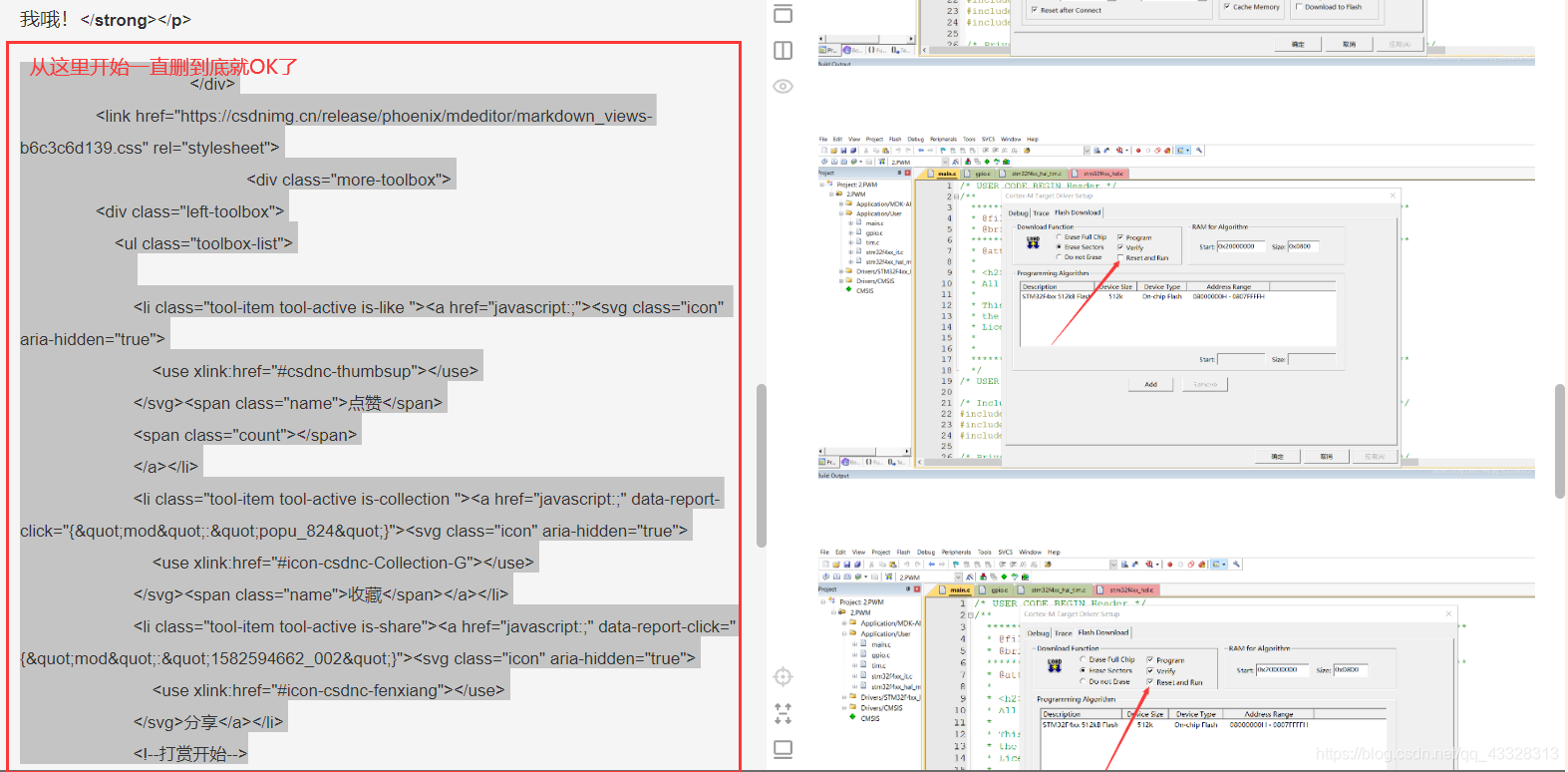This screenshot has height=772, width=1568.
Task: Select Do not Erase radio in middle dialog
Action: (x=1059, y=257)
